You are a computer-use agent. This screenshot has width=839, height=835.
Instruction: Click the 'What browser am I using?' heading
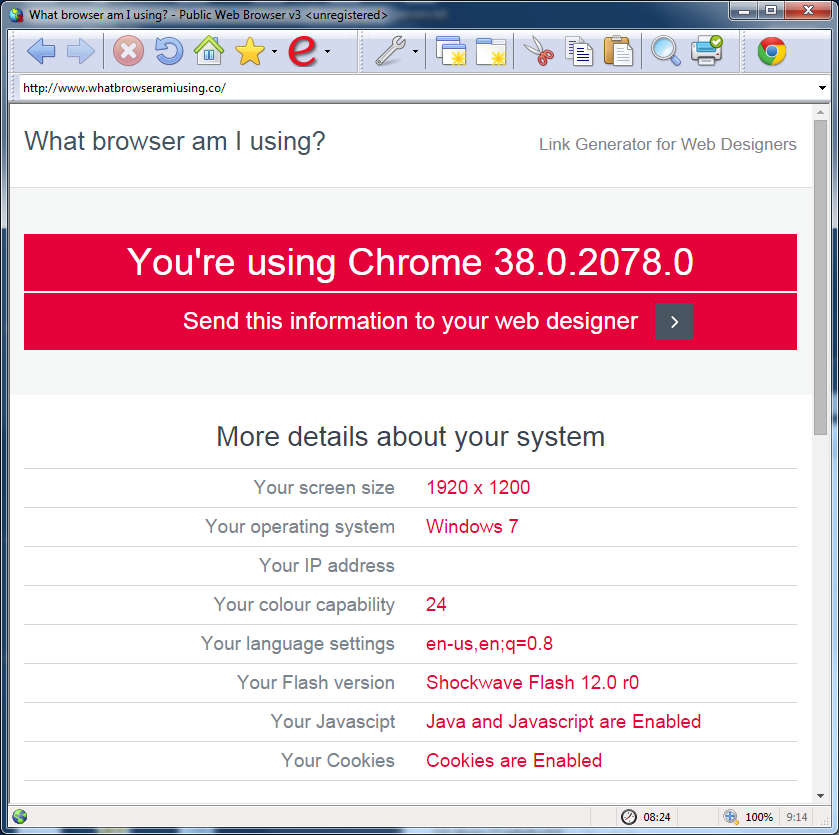coord(174,142)
